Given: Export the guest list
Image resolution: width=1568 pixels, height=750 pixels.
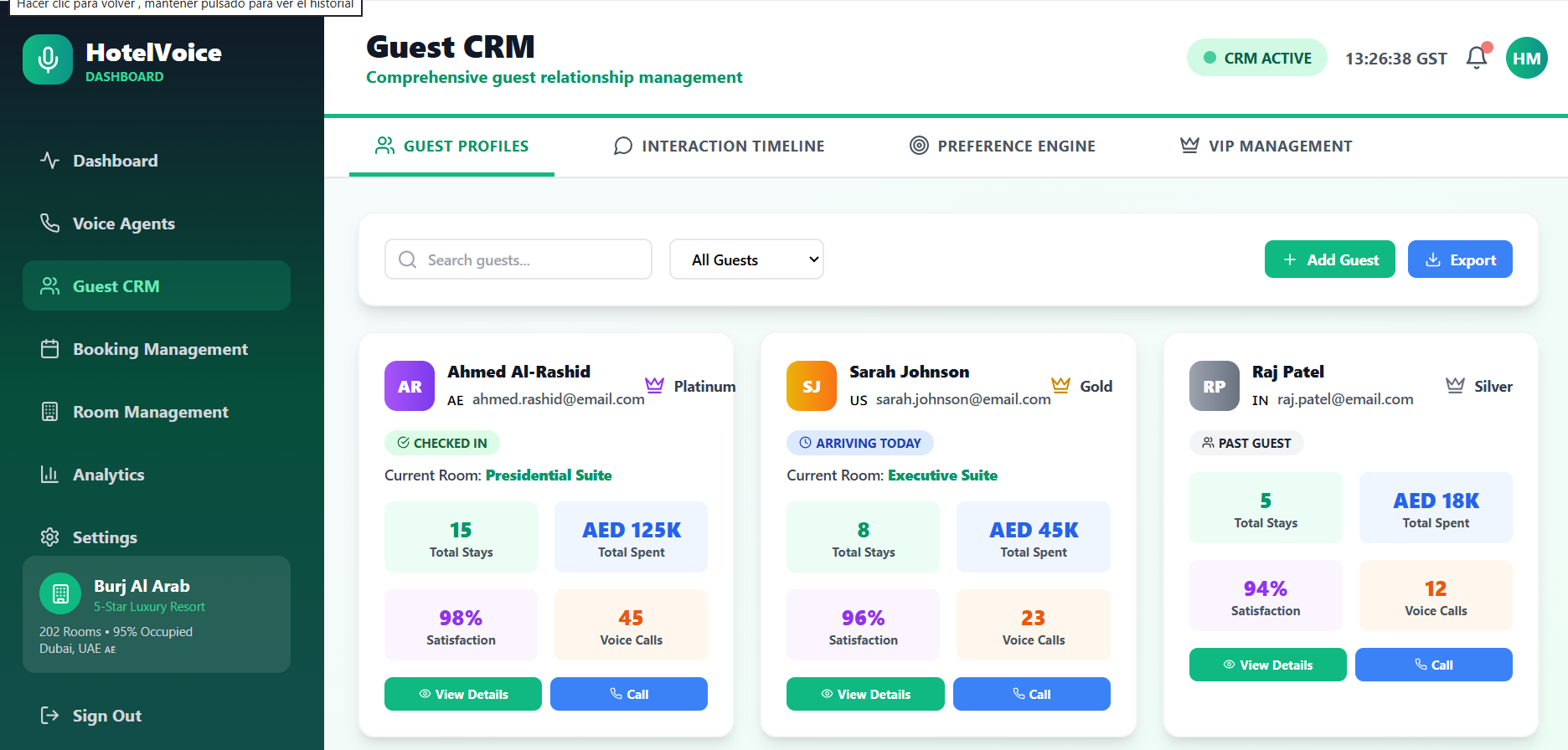Looking at the screenshot, I should [x=1459, y=259].
